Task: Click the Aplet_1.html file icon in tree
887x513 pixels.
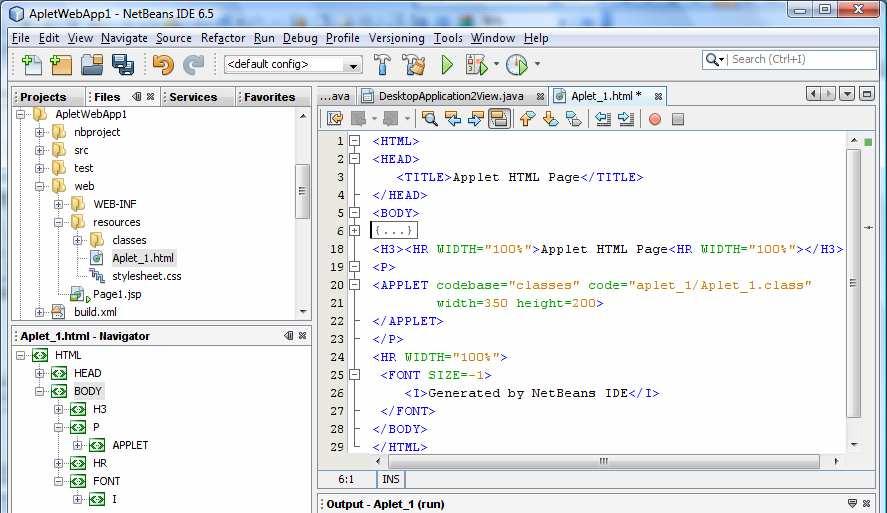Action: coord(97,258)
